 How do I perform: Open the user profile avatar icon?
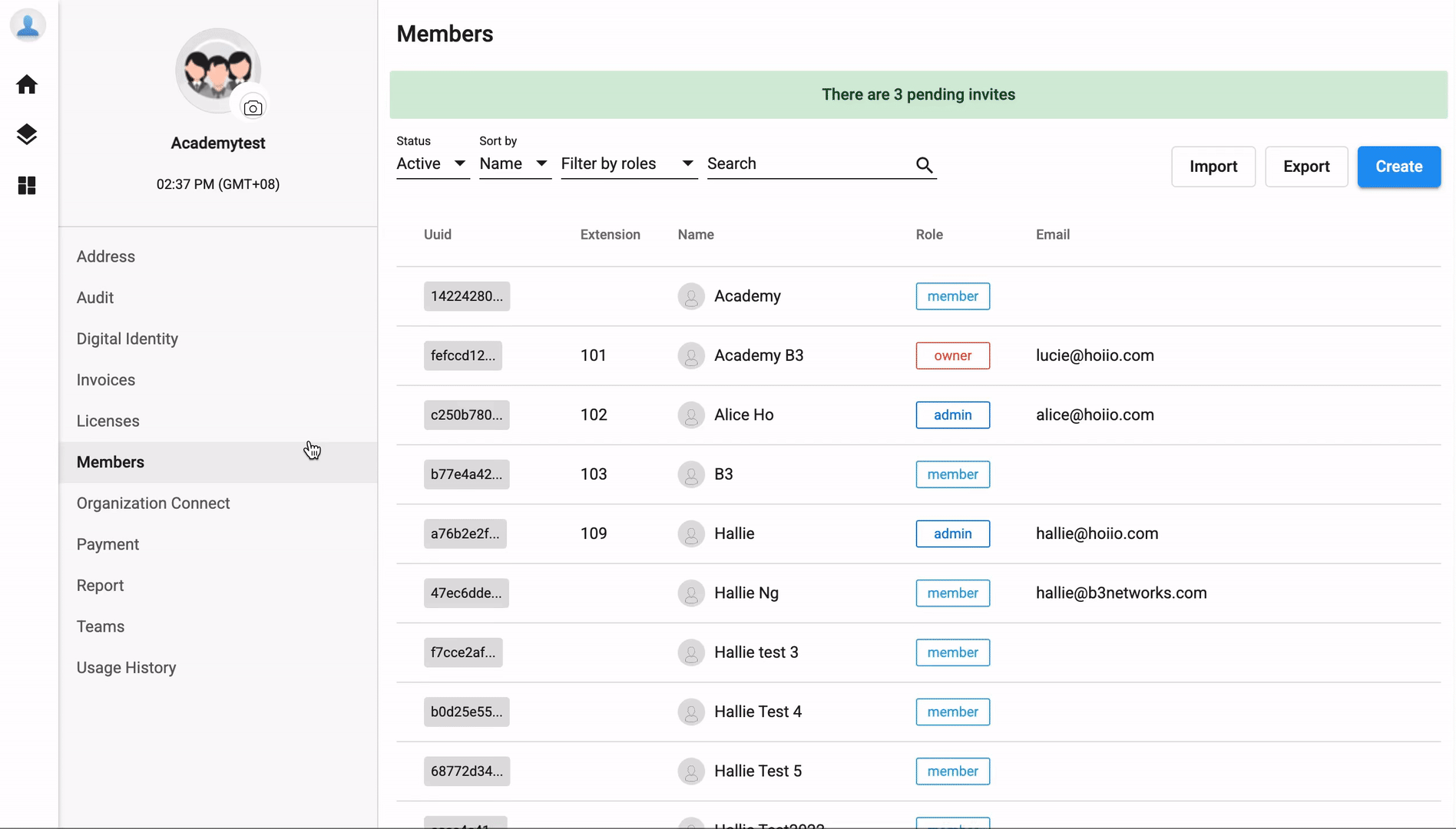[28, 25]
